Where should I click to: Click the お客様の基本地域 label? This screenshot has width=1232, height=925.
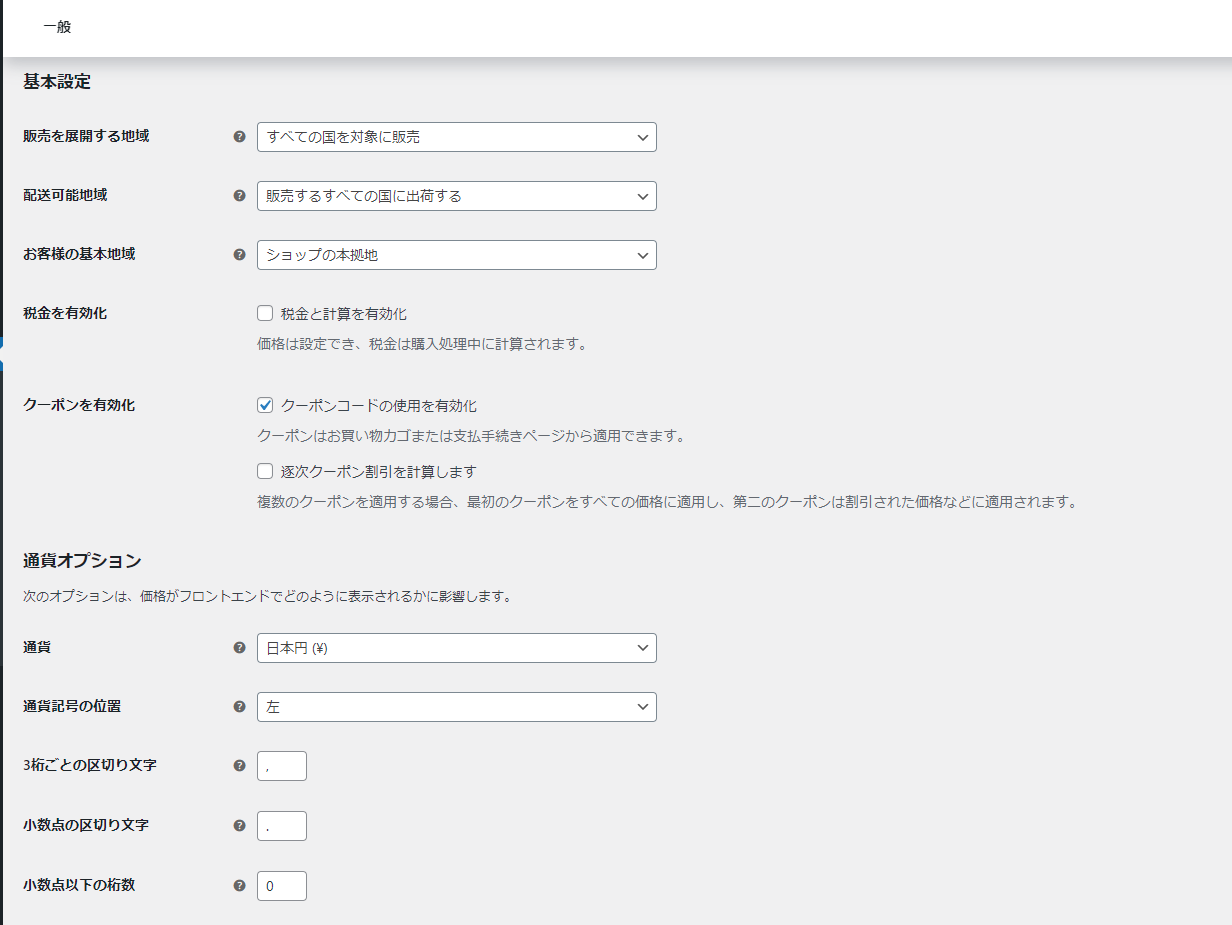click(79, 254)
